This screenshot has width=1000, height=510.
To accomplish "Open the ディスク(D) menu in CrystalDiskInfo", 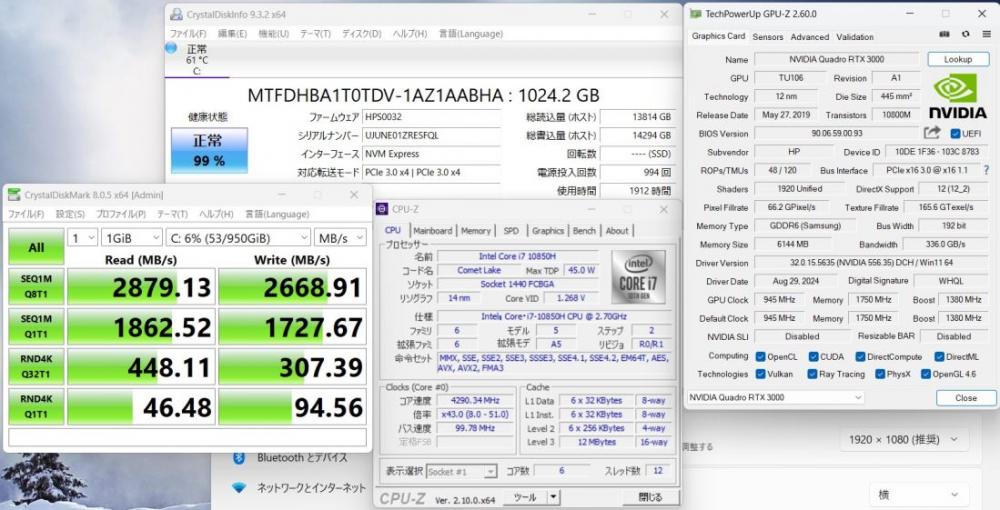I will [362, 33].
